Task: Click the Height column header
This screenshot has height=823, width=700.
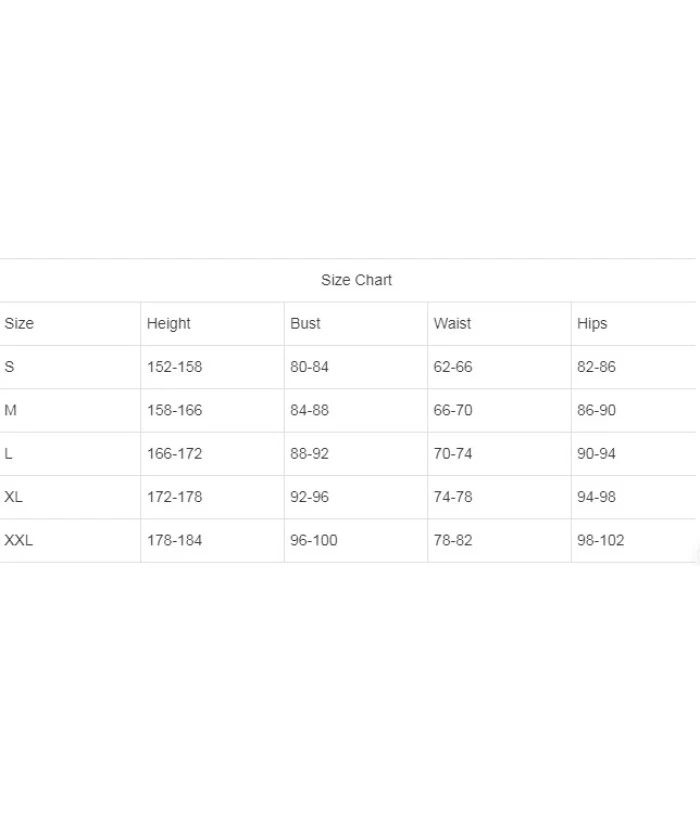Action: coord(168,323)
